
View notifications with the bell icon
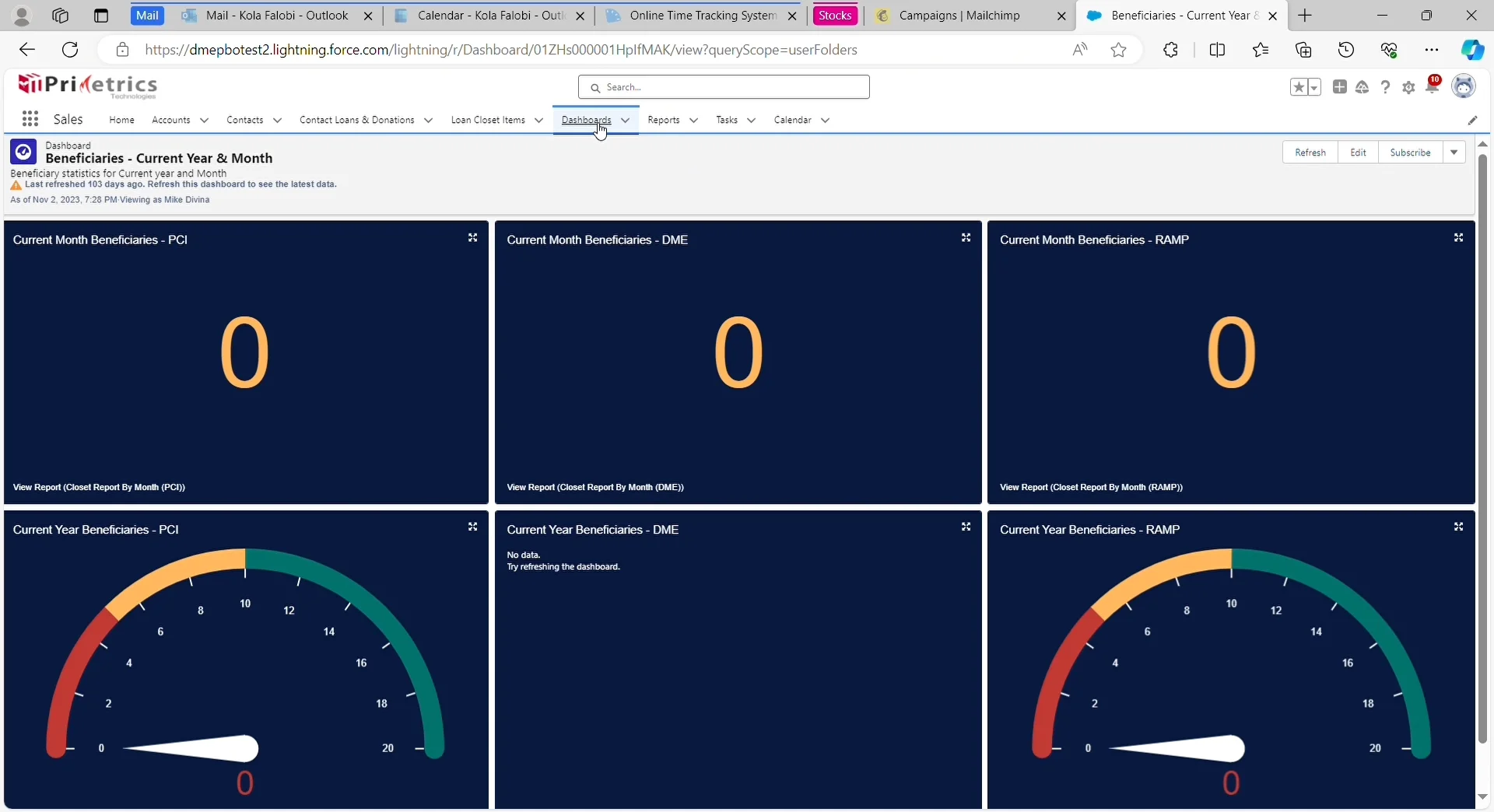click(x=1433, y=87)
